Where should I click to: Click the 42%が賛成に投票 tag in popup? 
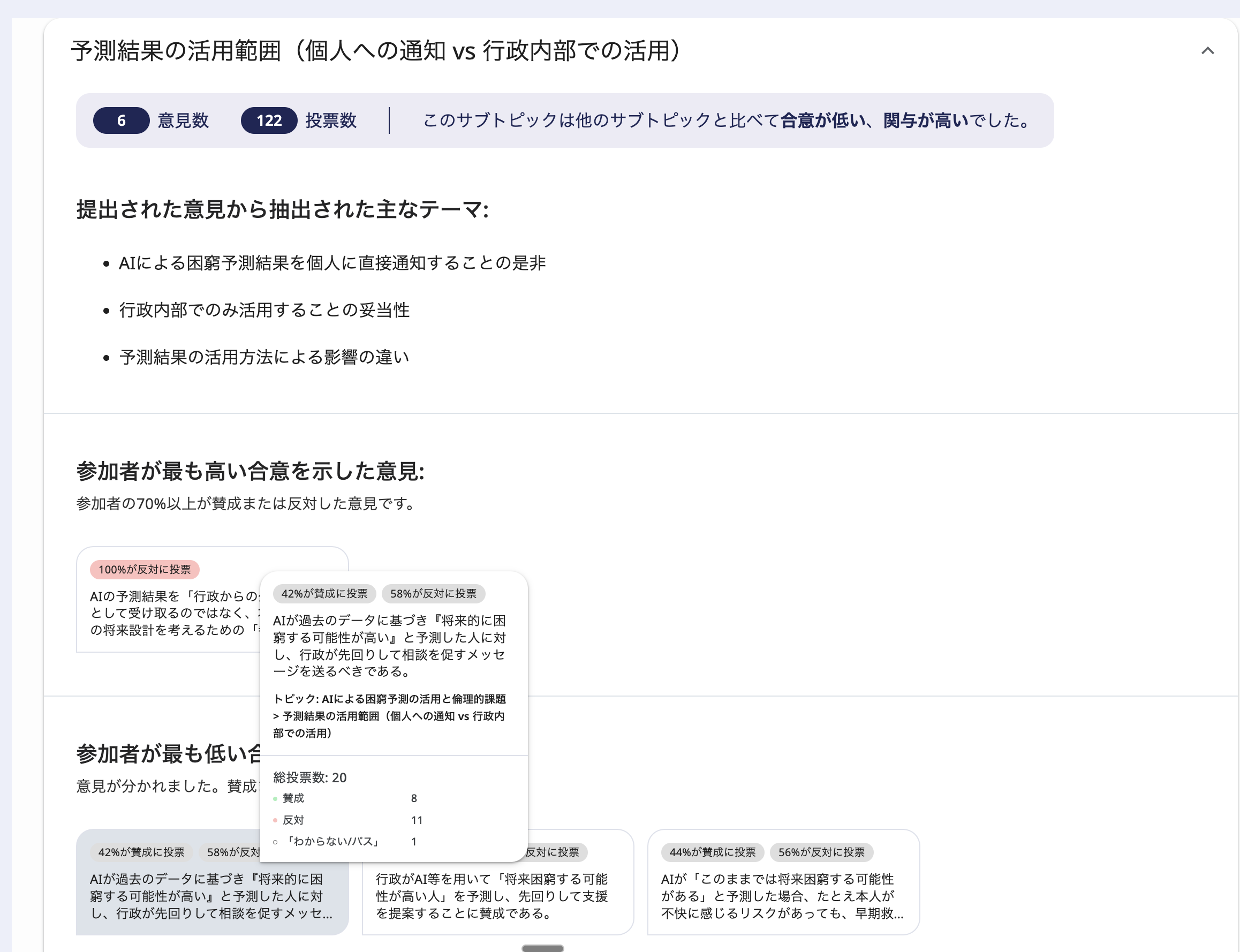324,594
